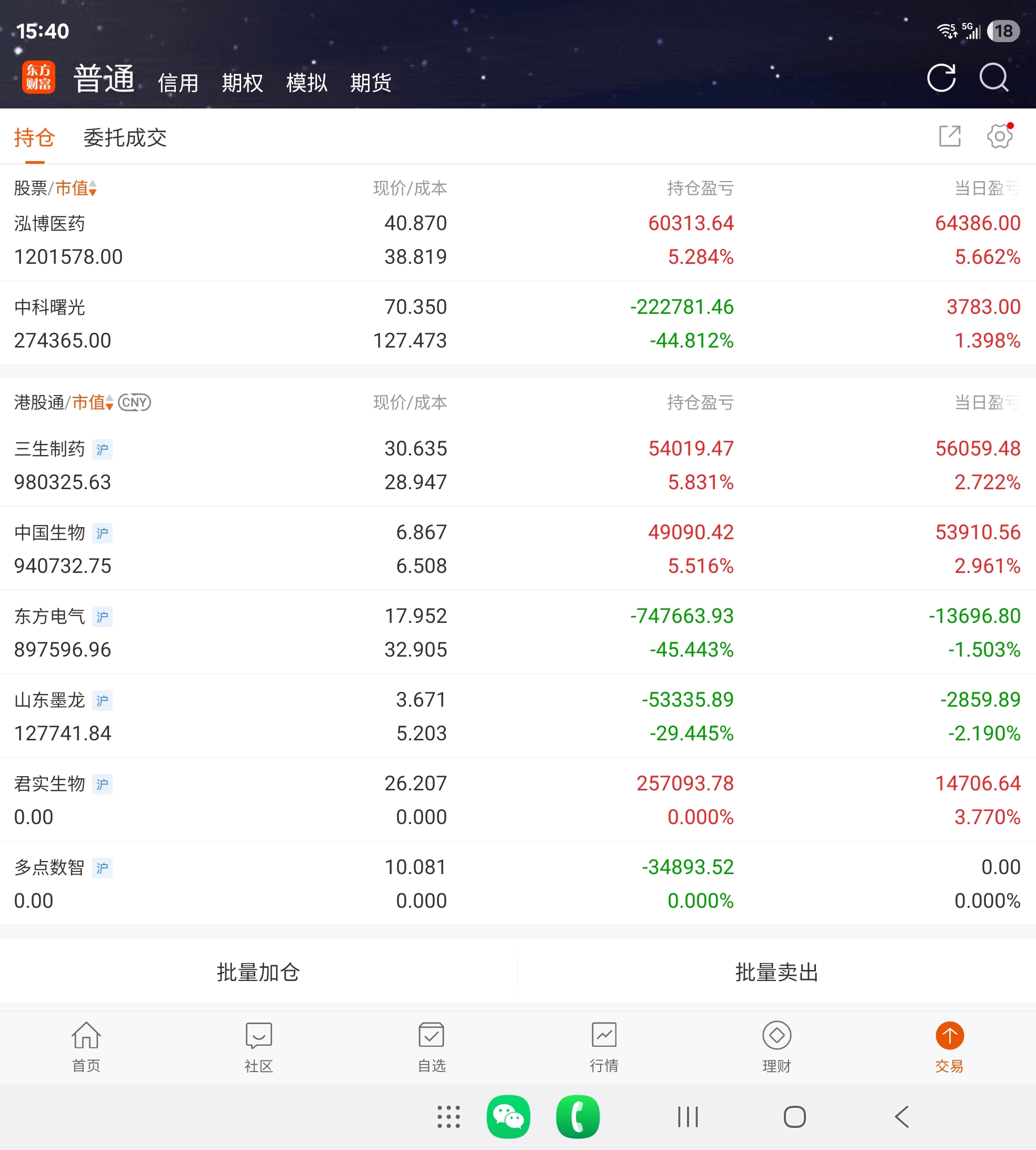
Task: Open the 自选 watchlist icon
Action: (432, 1046)
